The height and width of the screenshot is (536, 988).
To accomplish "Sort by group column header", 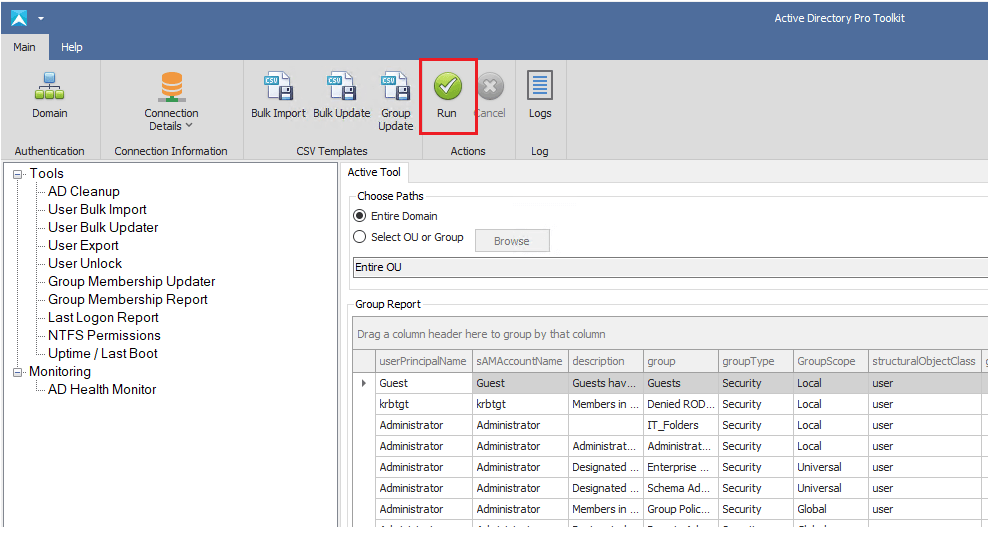I will pyautogui.click(x=681, y=361).
